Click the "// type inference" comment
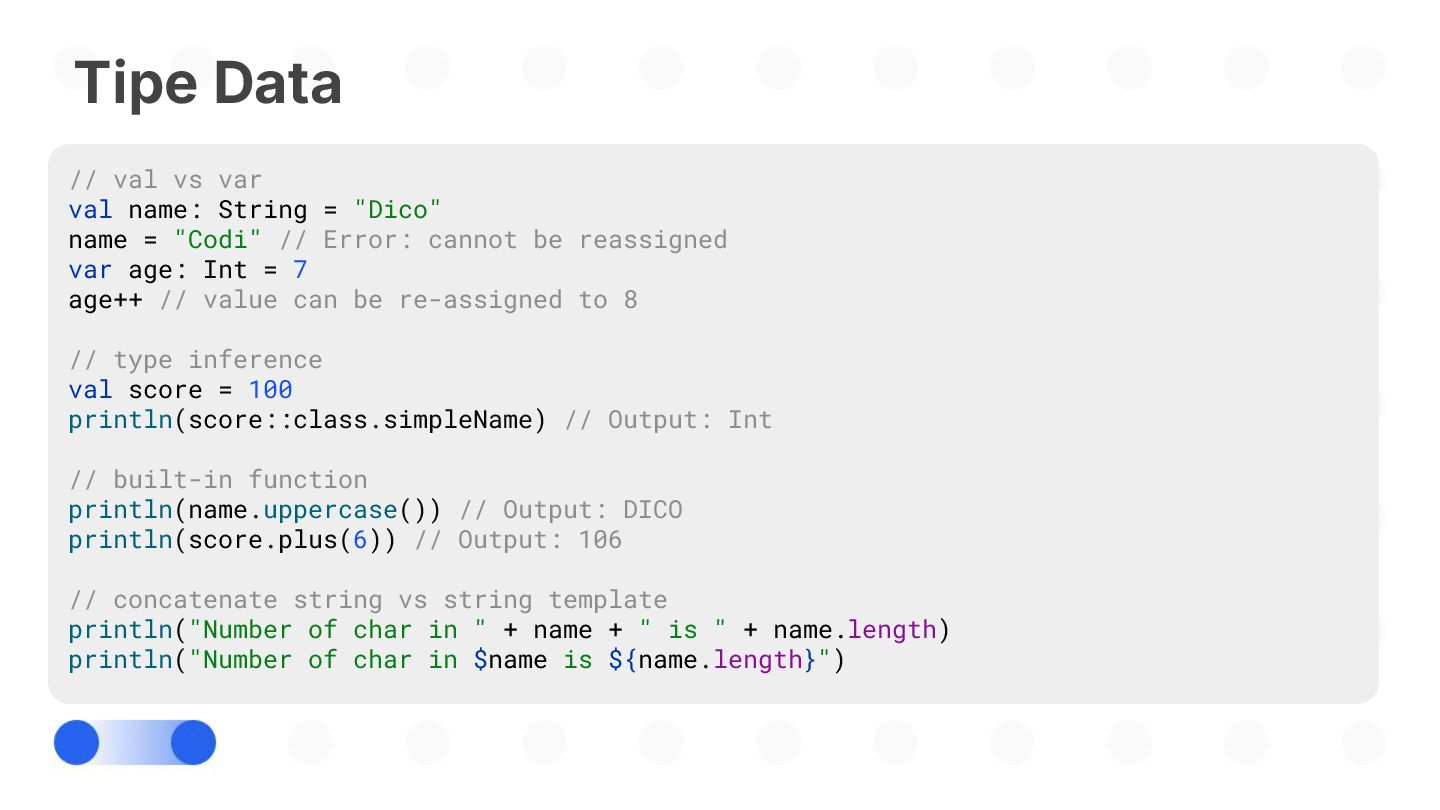1440x810 pixels. coord(196,360)
